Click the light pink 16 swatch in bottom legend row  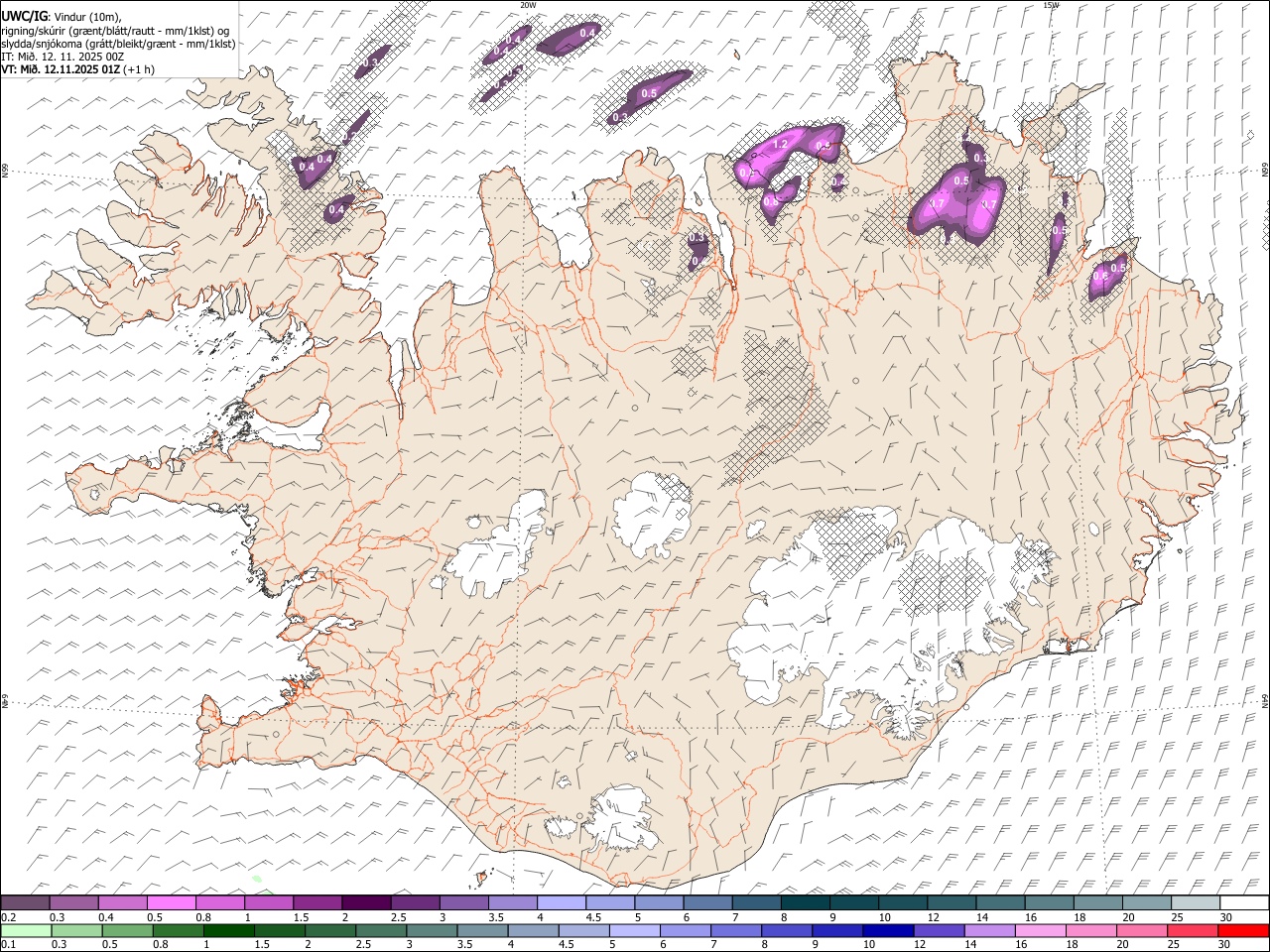click(x=1041, y=931)
